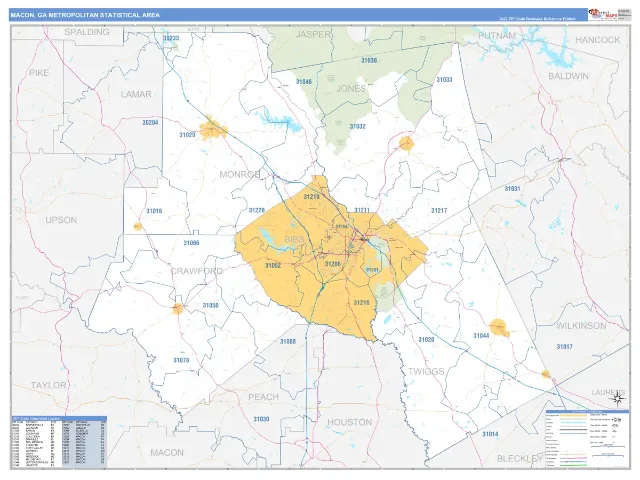Click ZIP code 31210
Image resolution: width=640 pixels, height=480 pixels.
[311, 197]
